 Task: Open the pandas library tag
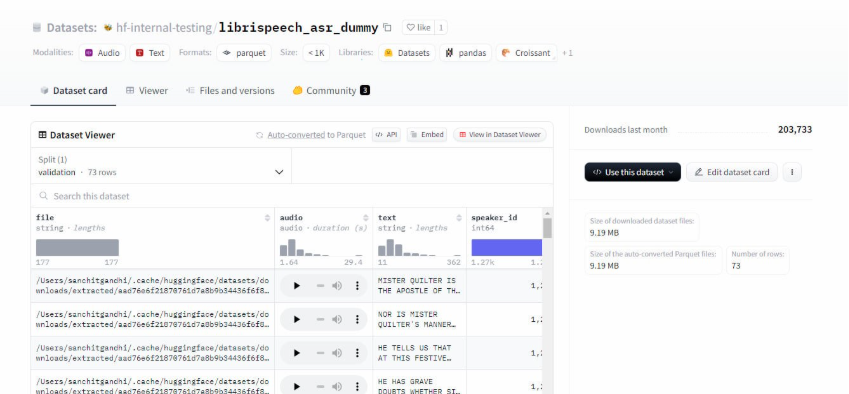[x=465, y=52]
